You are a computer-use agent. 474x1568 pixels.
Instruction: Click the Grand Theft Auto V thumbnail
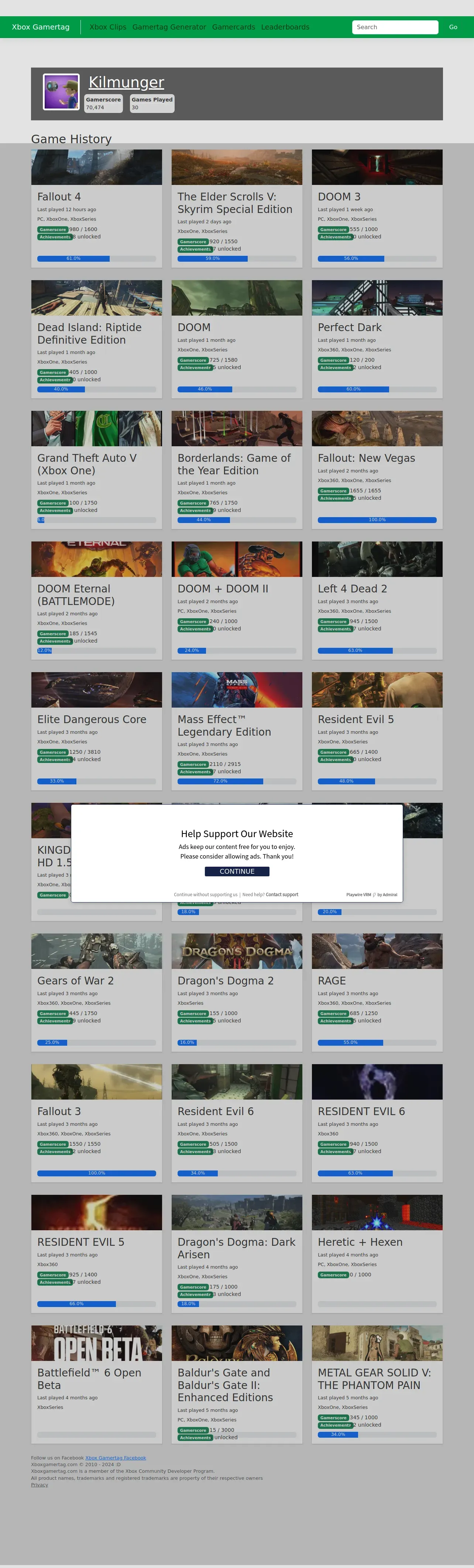pos(97,429)
